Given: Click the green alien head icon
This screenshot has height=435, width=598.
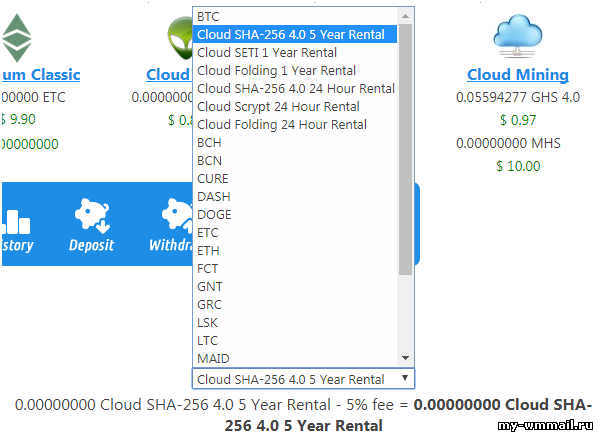Looking at the screenshot, I should tap(180, 38).
